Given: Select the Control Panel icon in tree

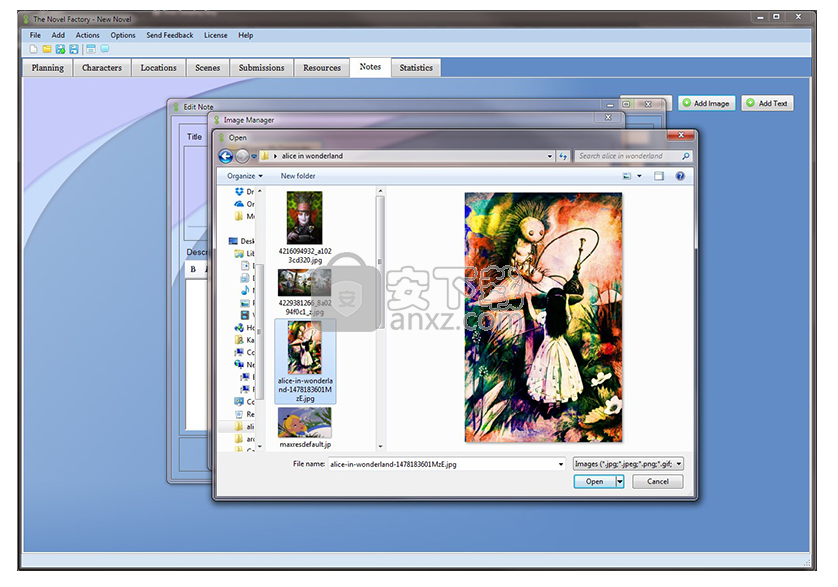Looking at the screenshot, I should coord(239,402).
